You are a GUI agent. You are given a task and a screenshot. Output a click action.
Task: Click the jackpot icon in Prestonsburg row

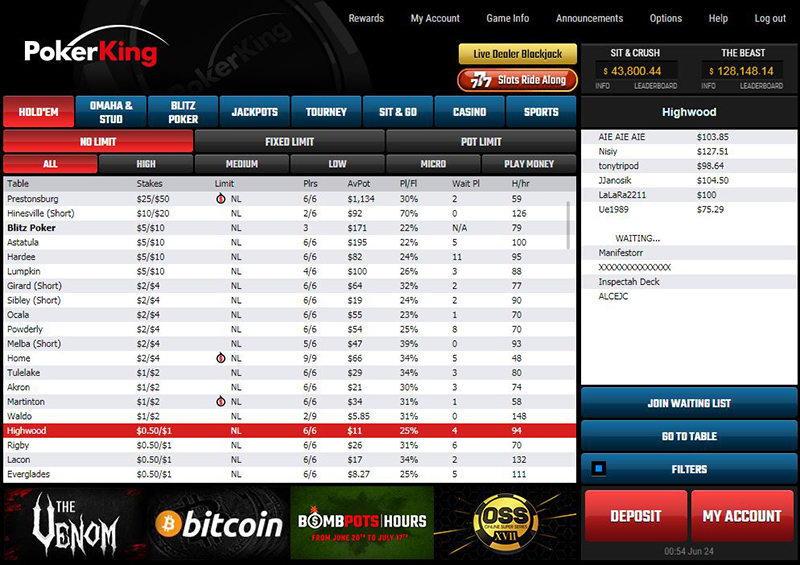coord(220,199)
